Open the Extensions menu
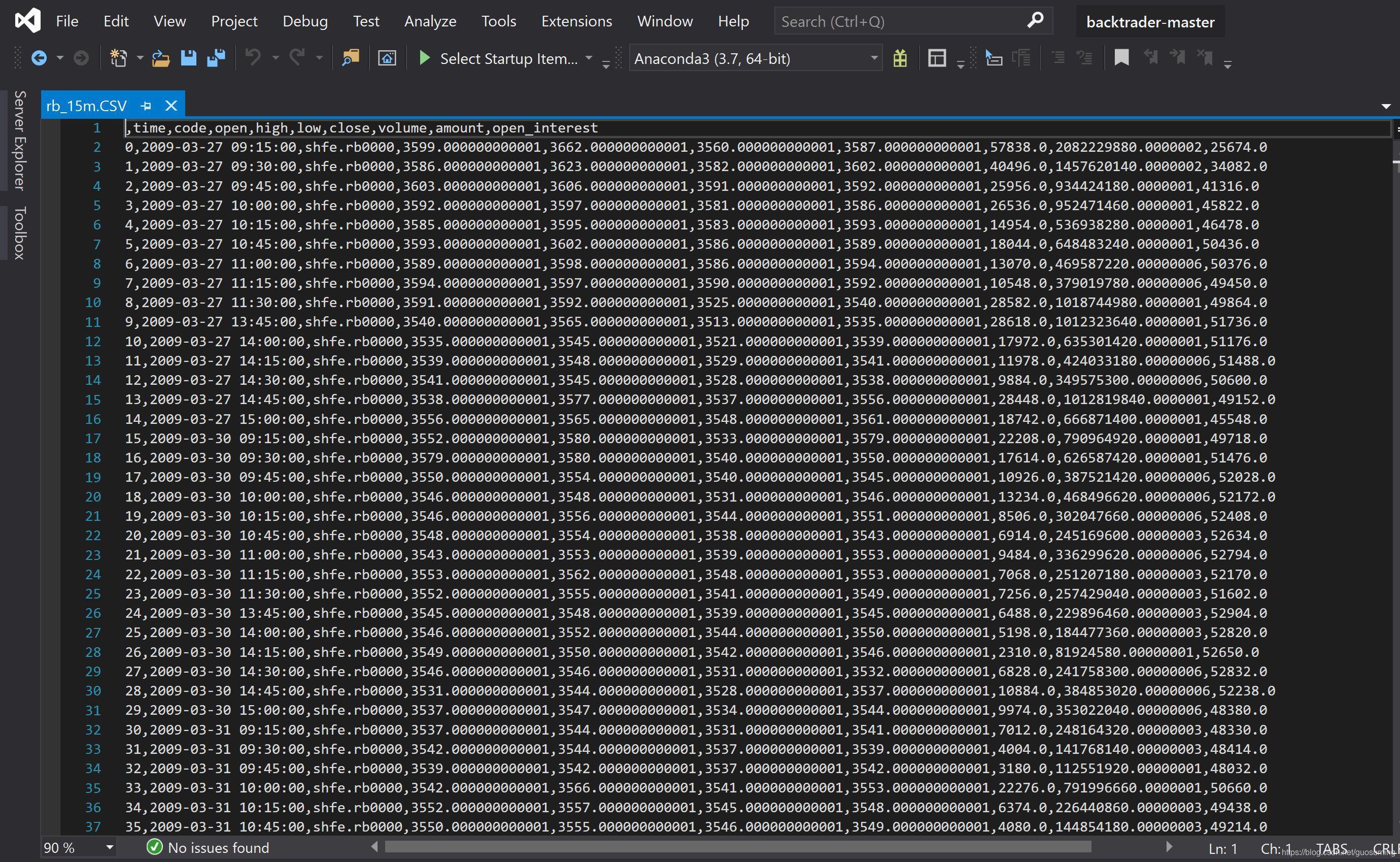1400x862 pixels. 576,21
